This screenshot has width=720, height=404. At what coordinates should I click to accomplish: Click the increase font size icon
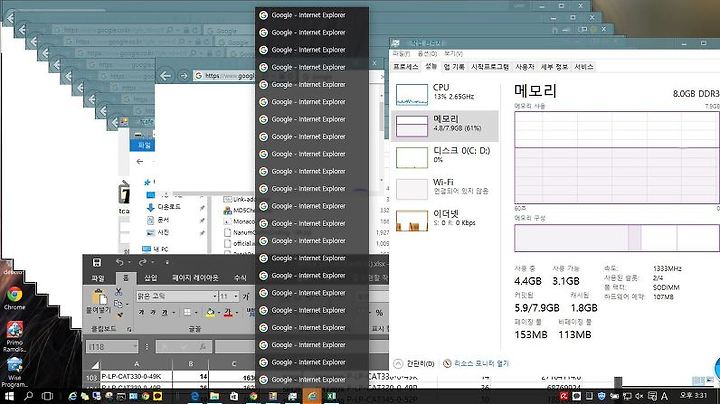pyautogui.click(x=246, y=296)
